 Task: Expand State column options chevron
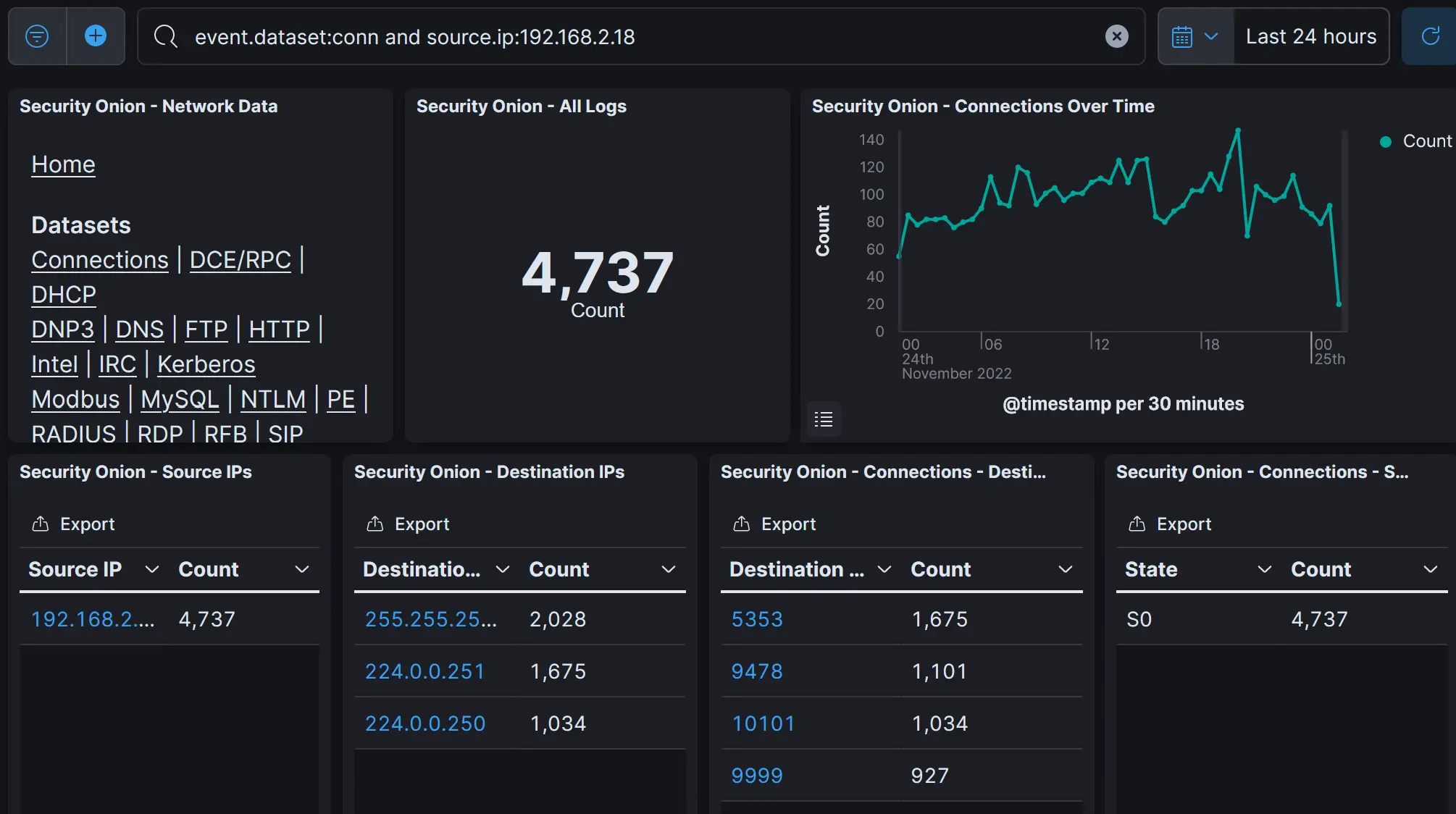point(1265,569)
